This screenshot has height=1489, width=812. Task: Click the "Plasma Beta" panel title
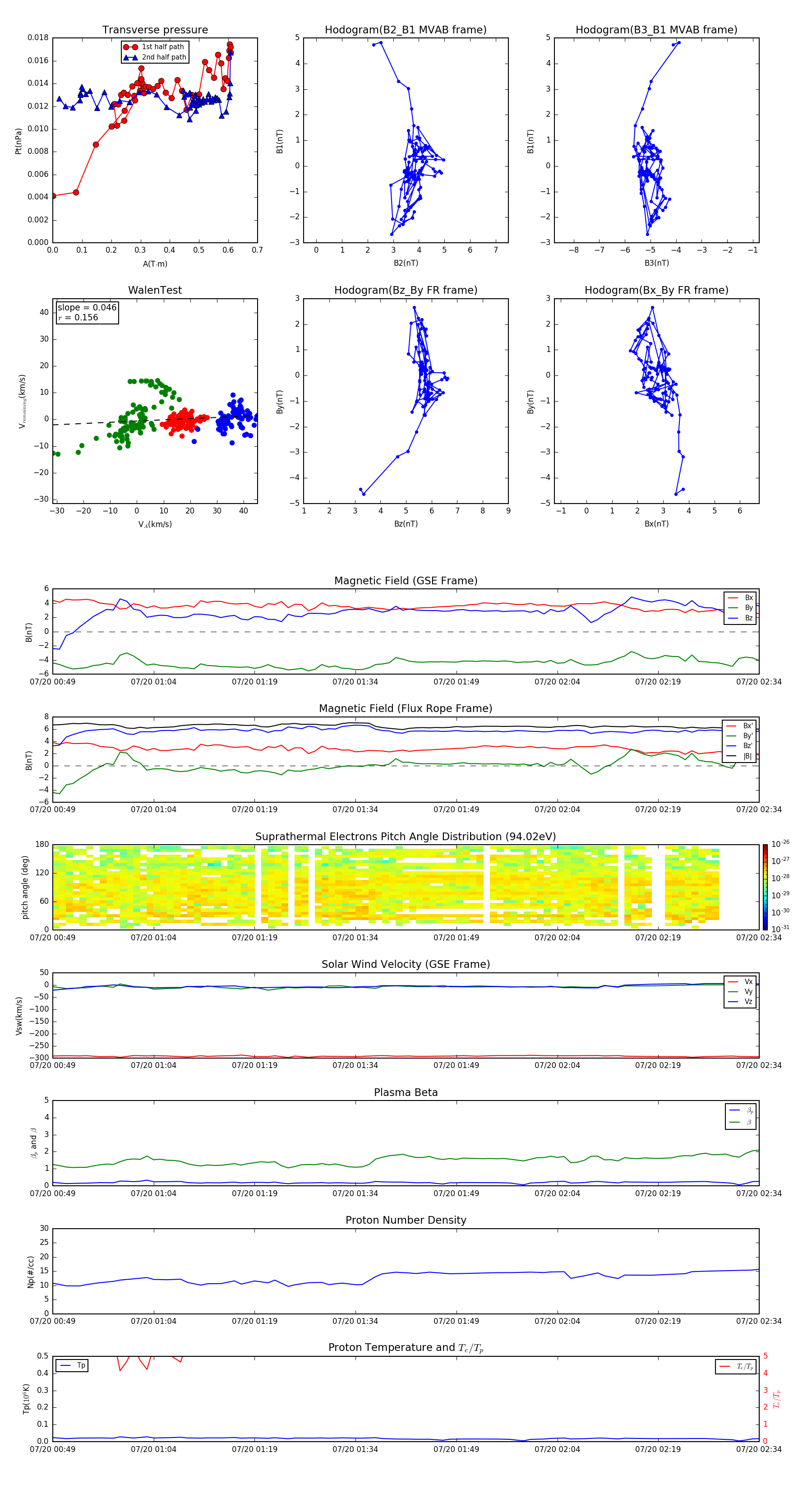point(406,1092)
